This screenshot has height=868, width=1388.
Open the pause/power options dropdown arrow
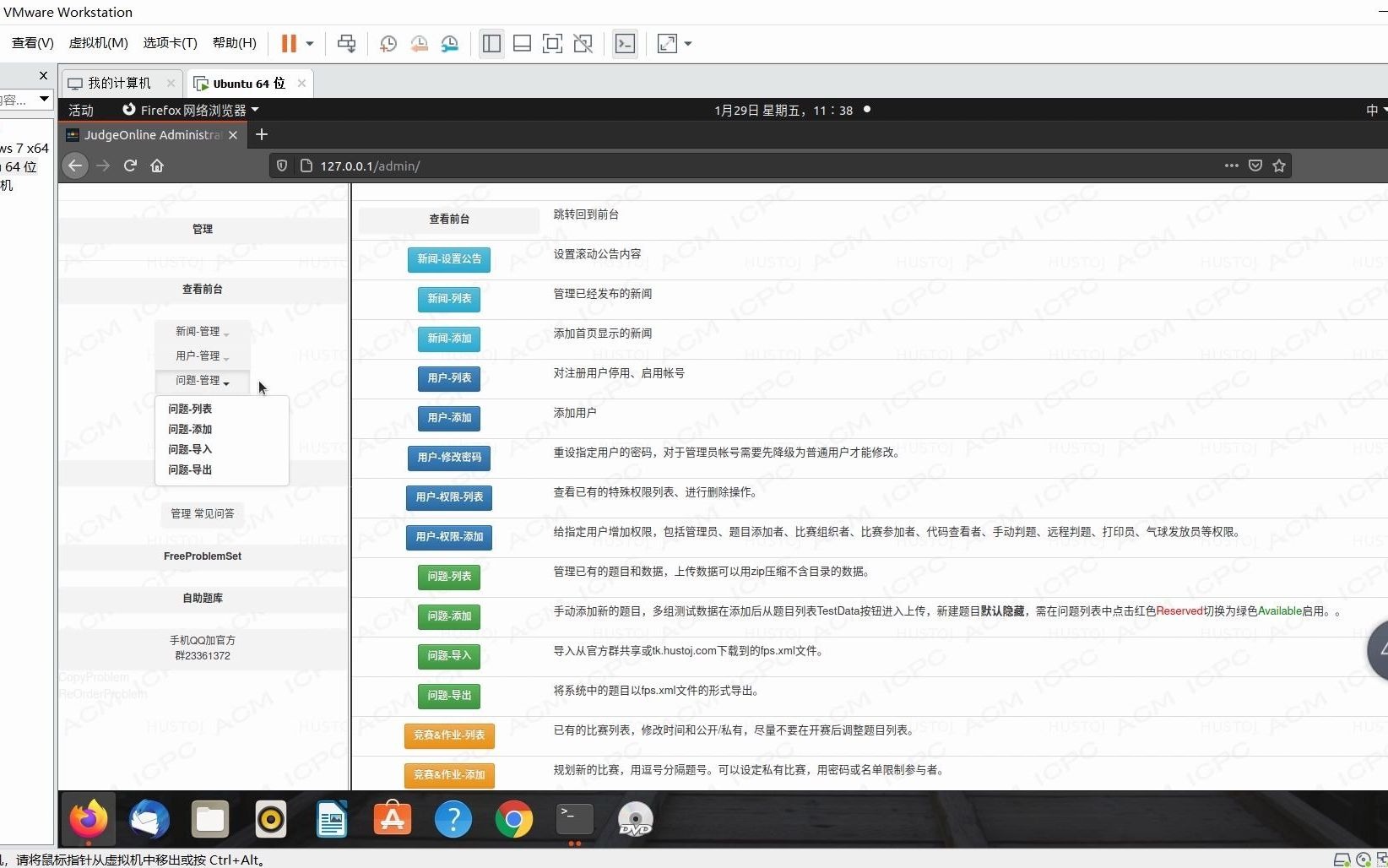point(310,43)
